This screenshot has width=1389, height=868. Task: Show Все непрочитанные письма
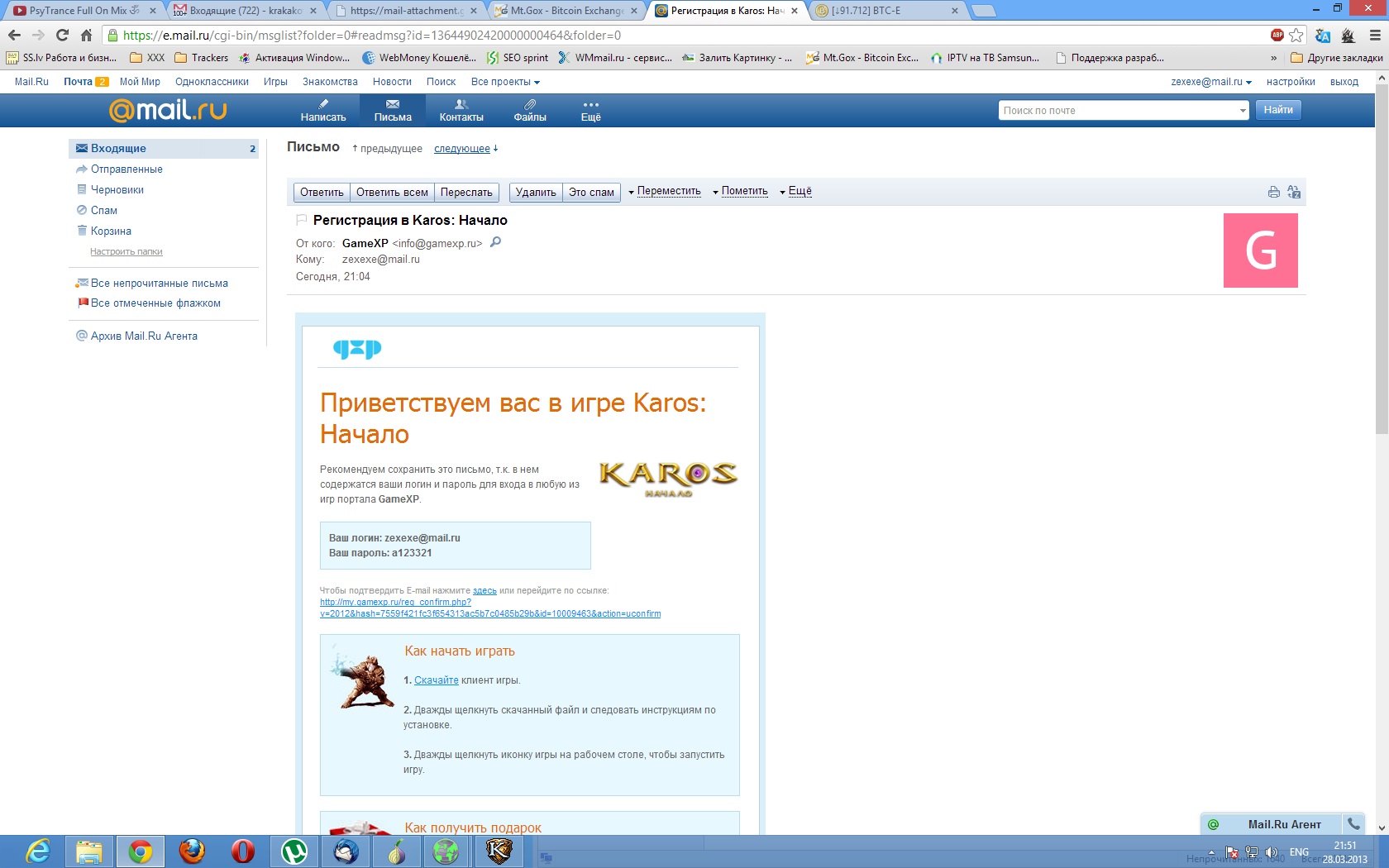[159, 284]
